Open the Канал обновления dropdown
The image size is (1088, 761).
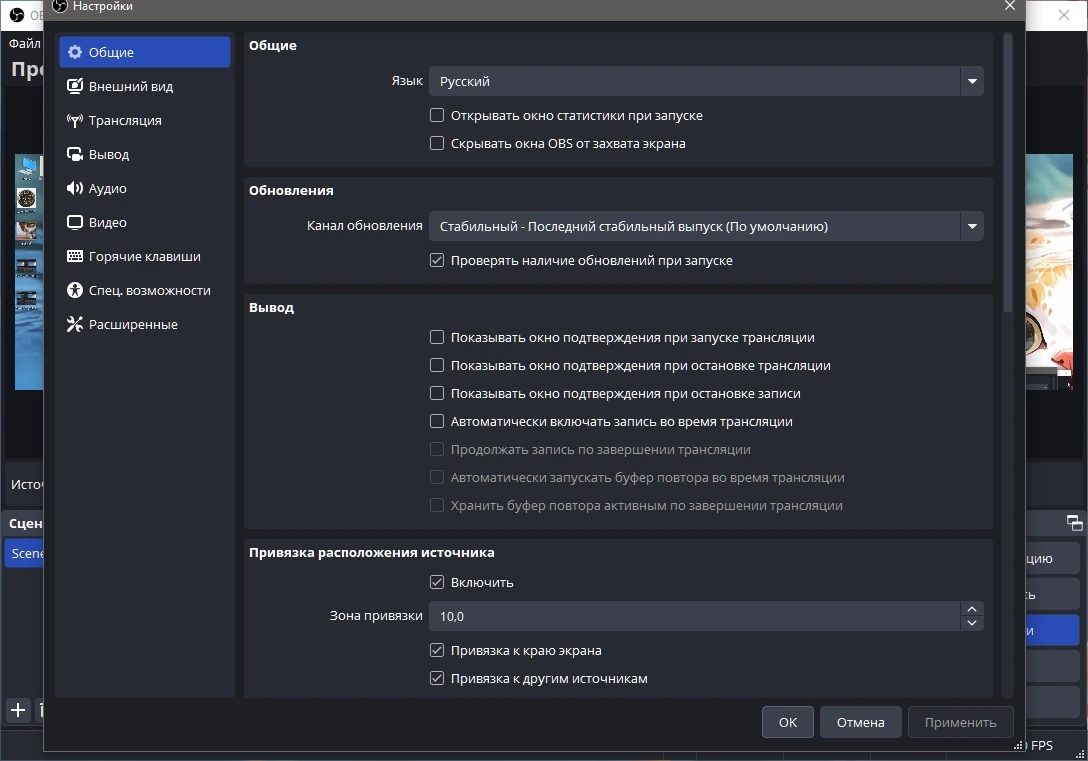[706, 226]
